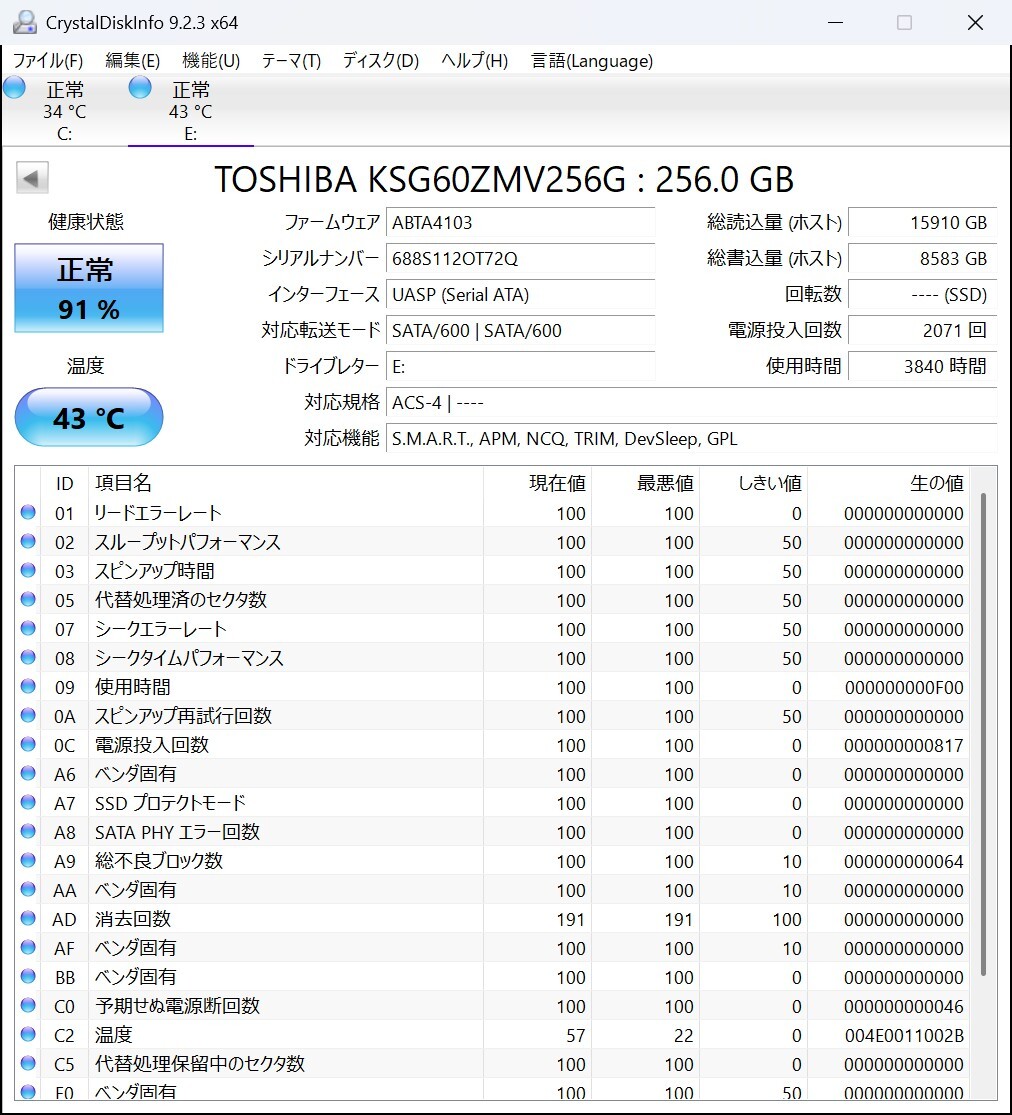This screenshot has height=1115, width=1012.
Task: Click the transfer mode field SATA/600 | SATA/600
Action: (x=520, y=330)
